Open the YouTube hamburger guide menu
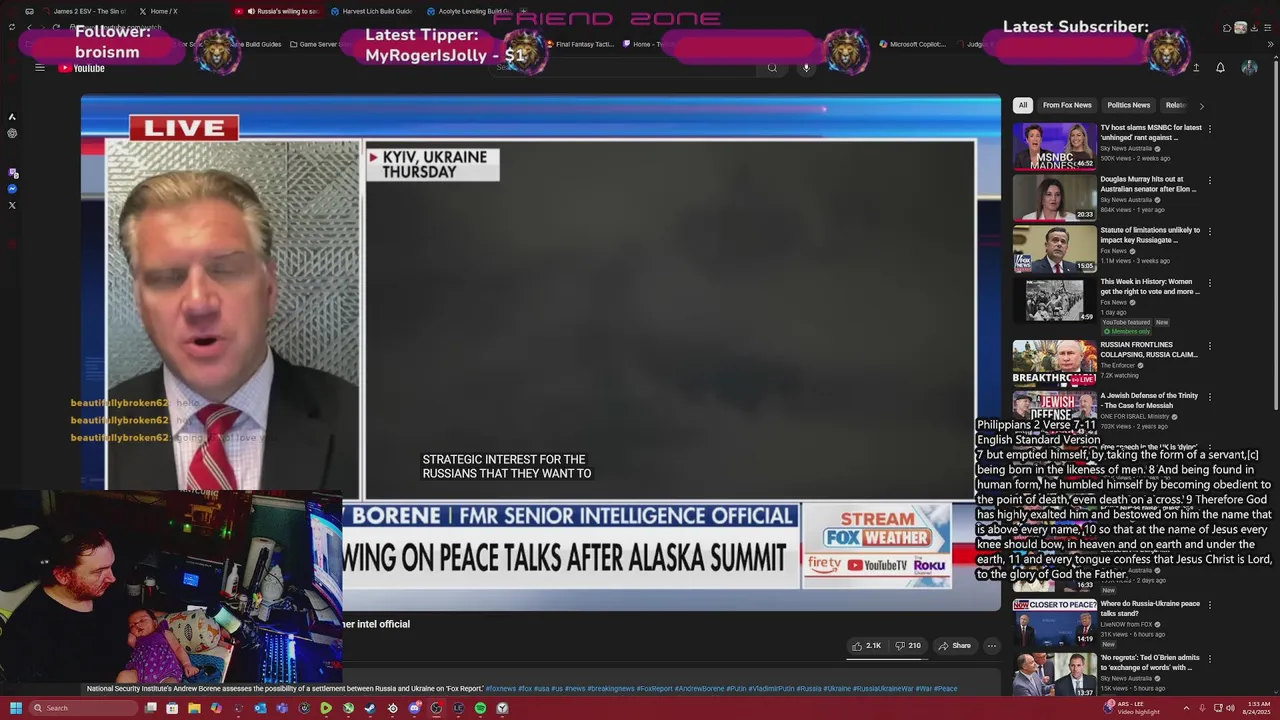 point(40,68)
